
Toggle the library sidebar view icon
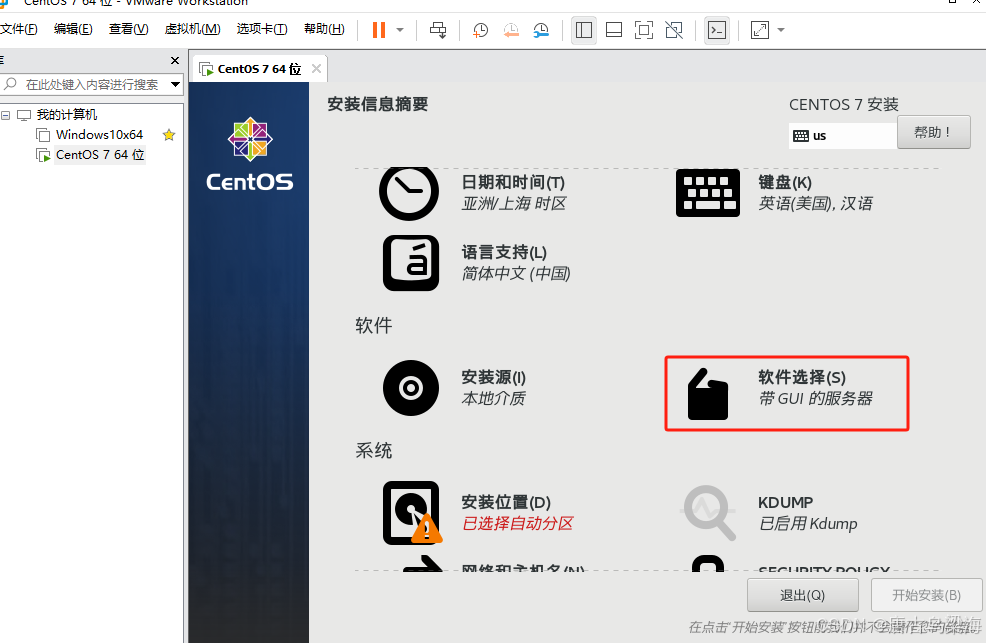point(584,30)
